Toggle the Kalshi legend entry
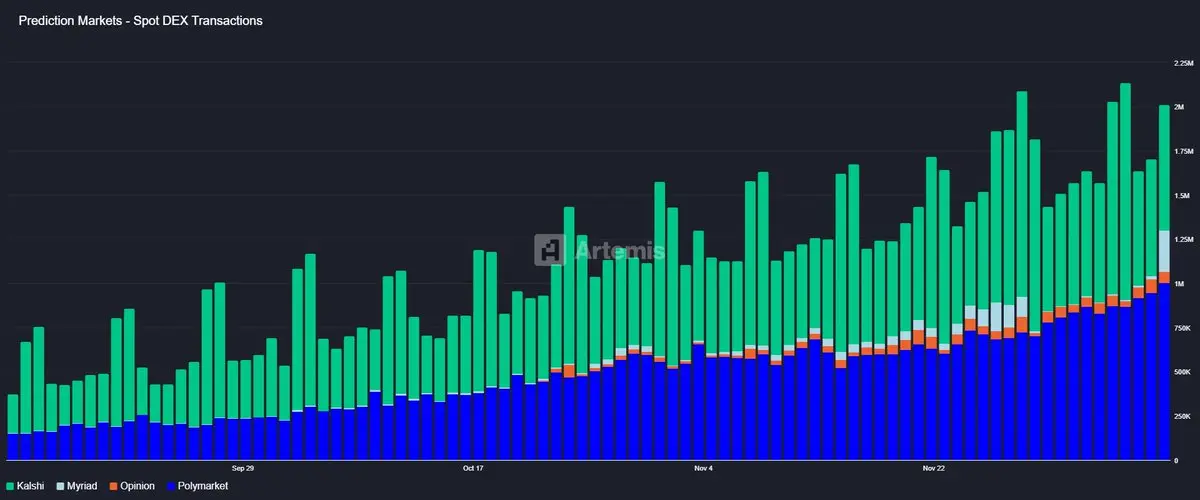The width and height of the screenshot is (1200, 500). (x=27, y=485)
